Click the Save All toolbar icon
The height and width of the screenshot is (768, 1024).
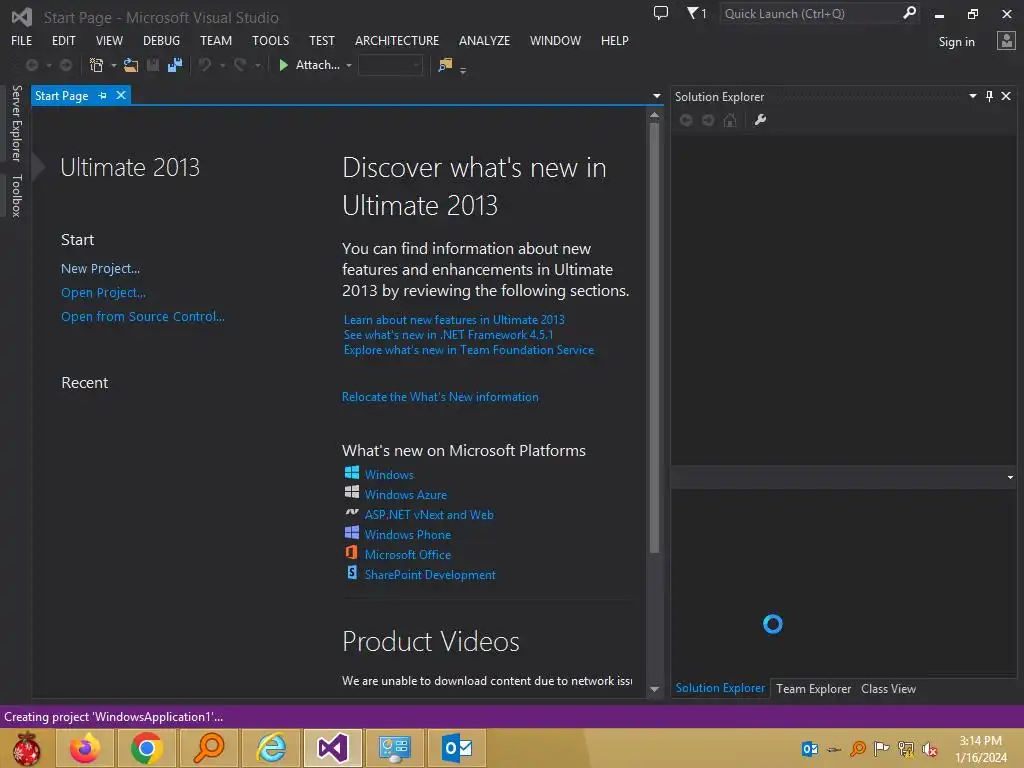point(174,65)
